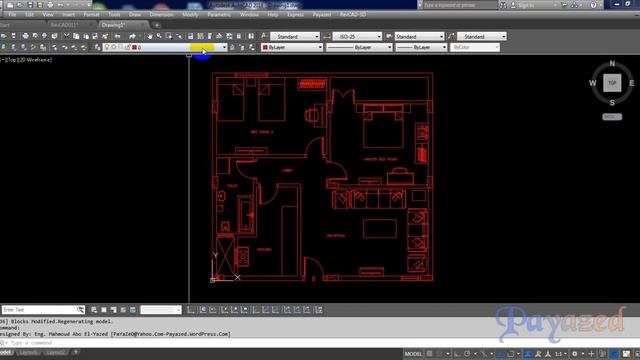This screenshot has width=640, height=360.
Task: Toggle layer 0 freeze sun icon
Action: [x=114, y=47]
